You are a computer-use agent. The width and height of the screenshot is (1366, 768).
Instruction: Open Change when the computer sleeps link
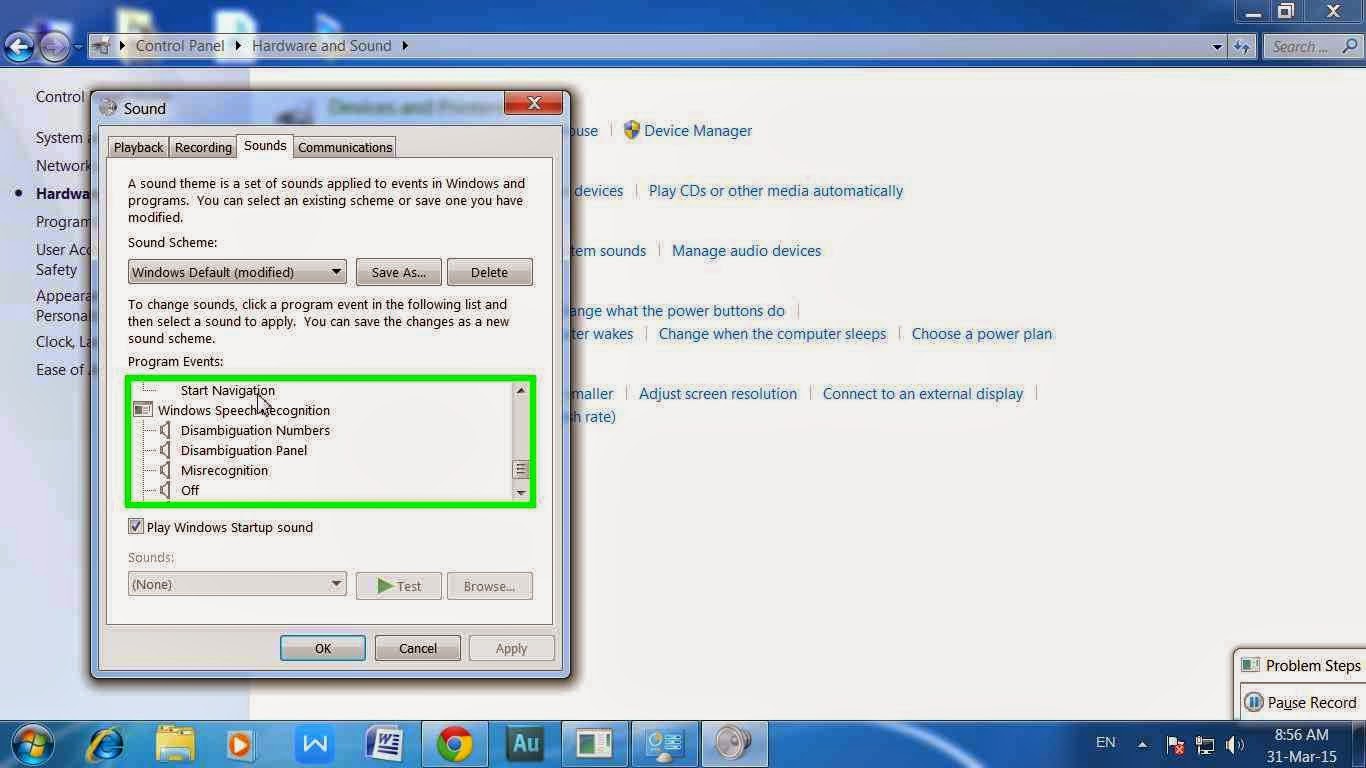click(x=772, y=334)
